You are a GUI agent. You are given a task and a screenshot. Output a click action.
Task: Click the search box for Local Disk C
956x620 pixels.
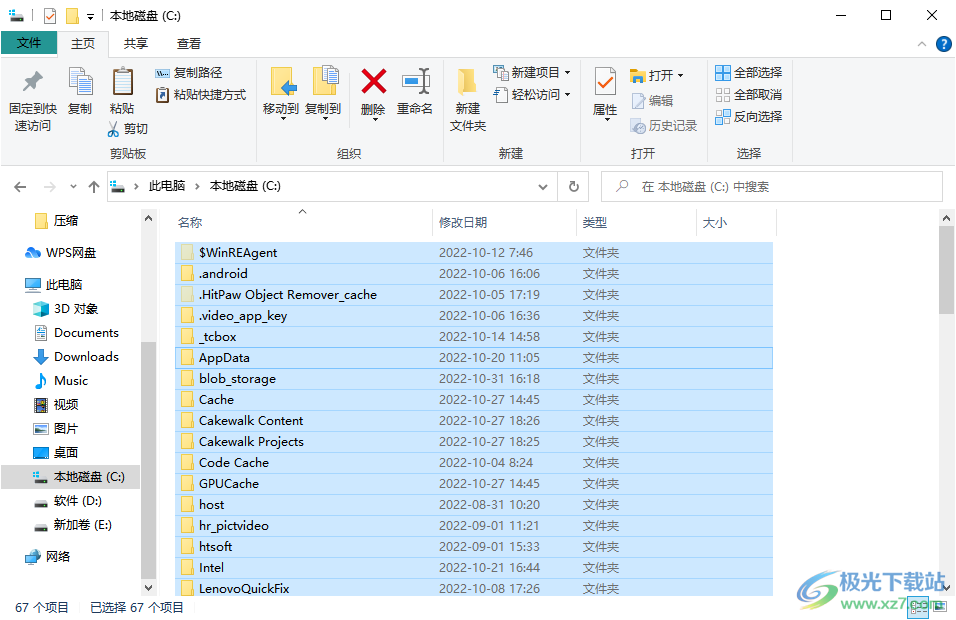(772, 187)
